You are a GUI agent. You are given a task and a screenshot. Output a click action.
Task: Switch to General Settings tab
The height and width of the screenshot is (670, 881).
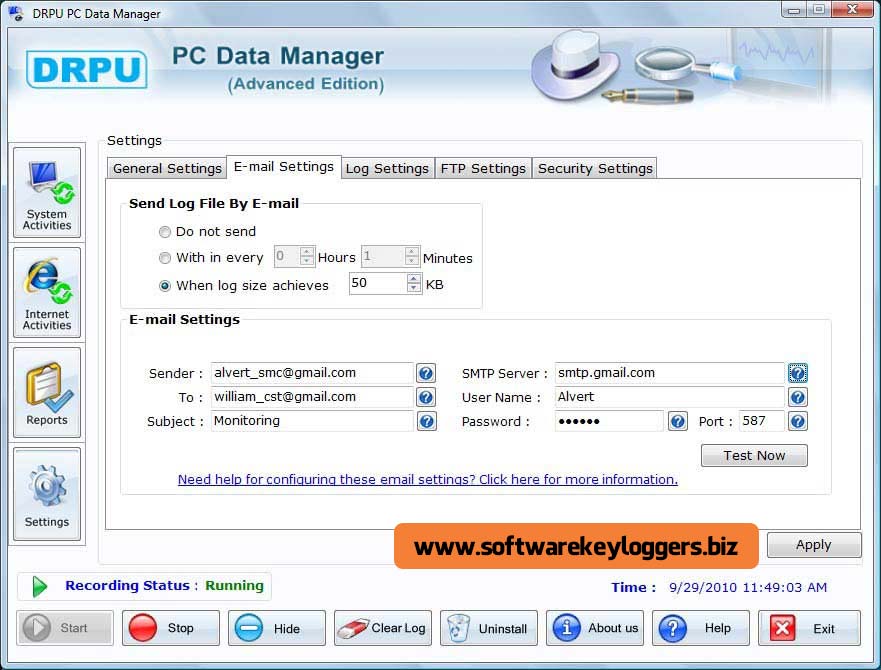coord(167,168)
